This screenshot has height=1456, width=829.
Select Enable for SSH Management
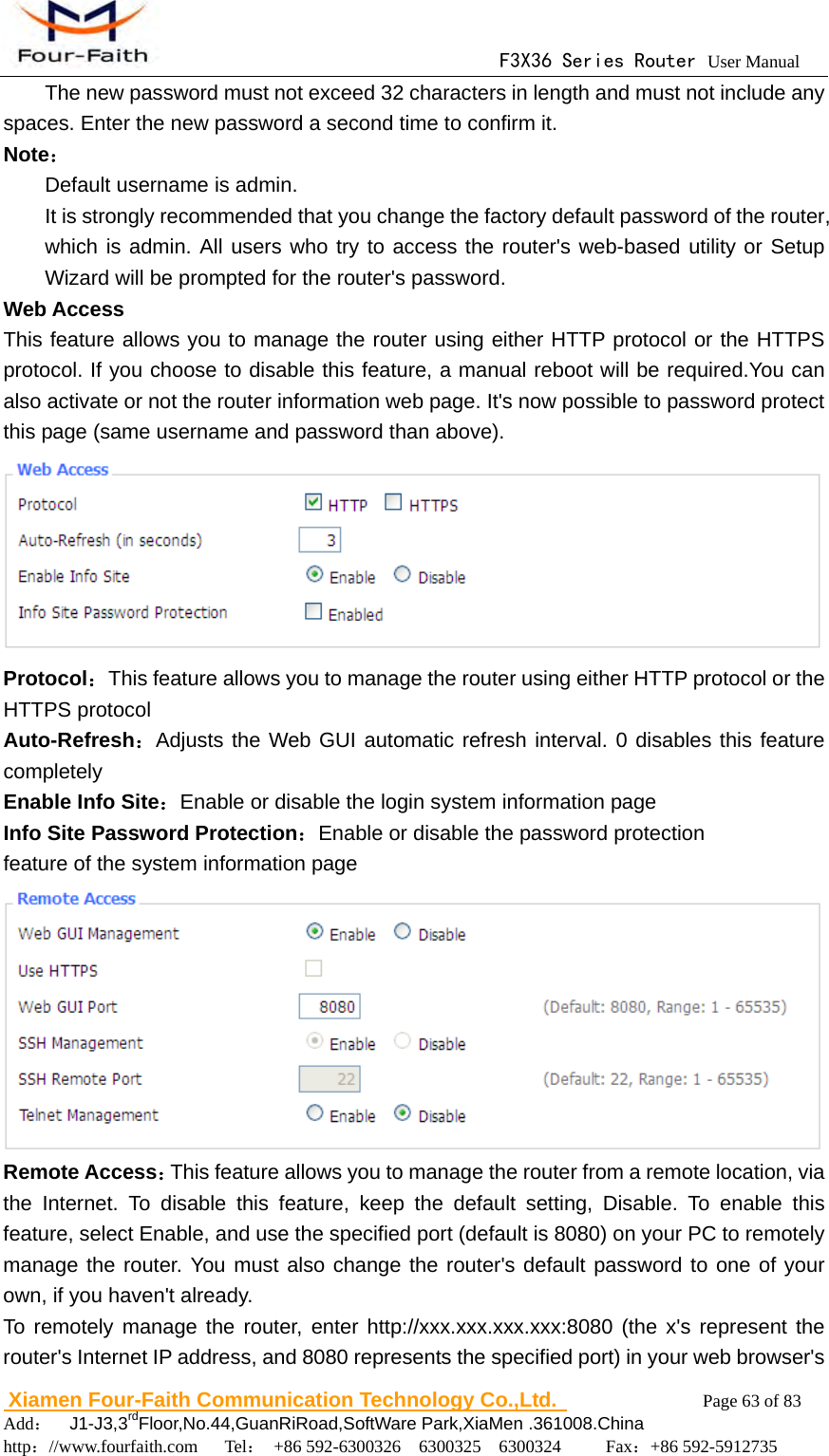pyautogui.click(x=314, y=1041)
